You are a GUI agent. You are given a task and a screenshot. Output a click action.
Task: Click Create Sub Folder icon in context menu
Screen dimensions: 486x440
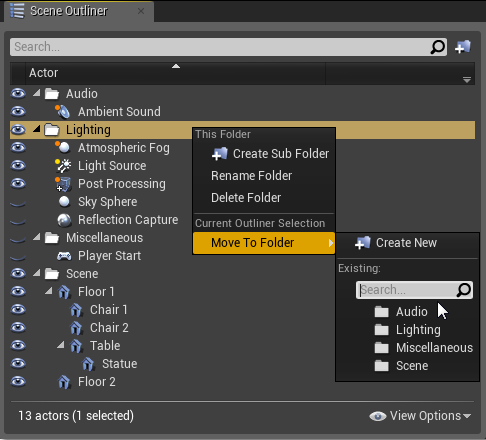pyautogui.click(x=220, y=154)
